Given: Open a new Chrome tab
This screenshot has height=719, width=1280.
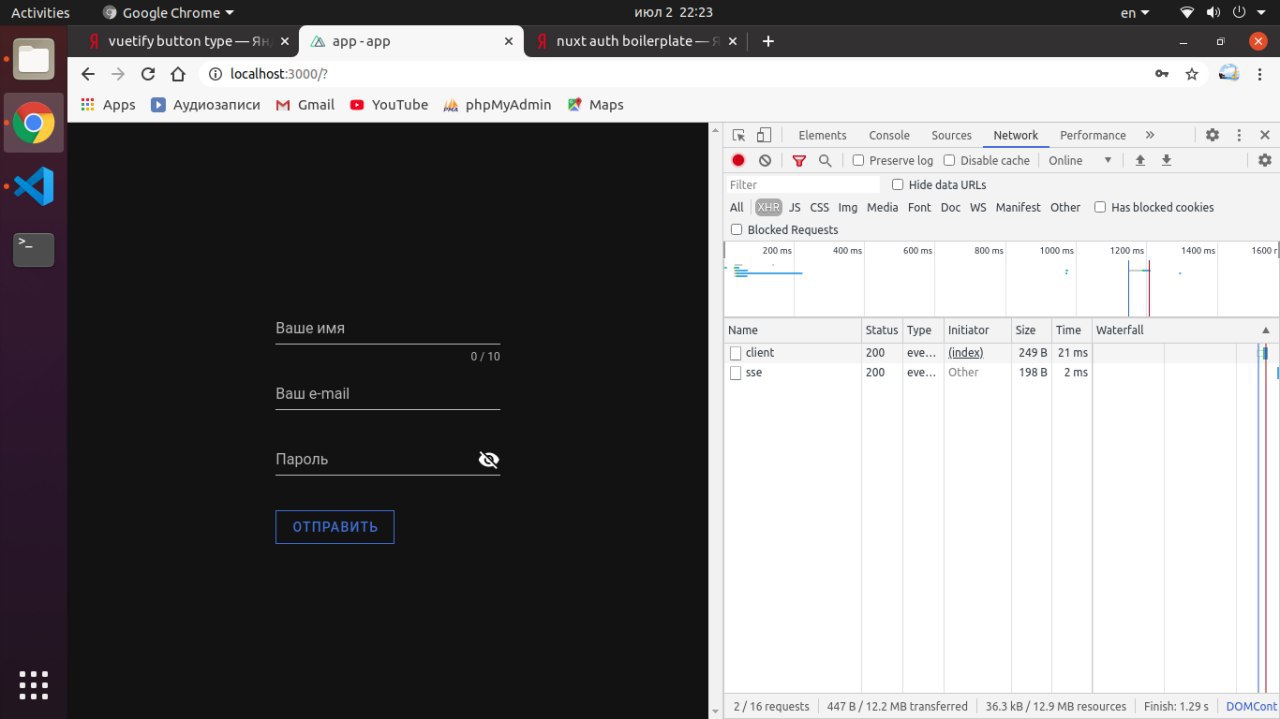Looking at the screenshot, I should (768, 41).
